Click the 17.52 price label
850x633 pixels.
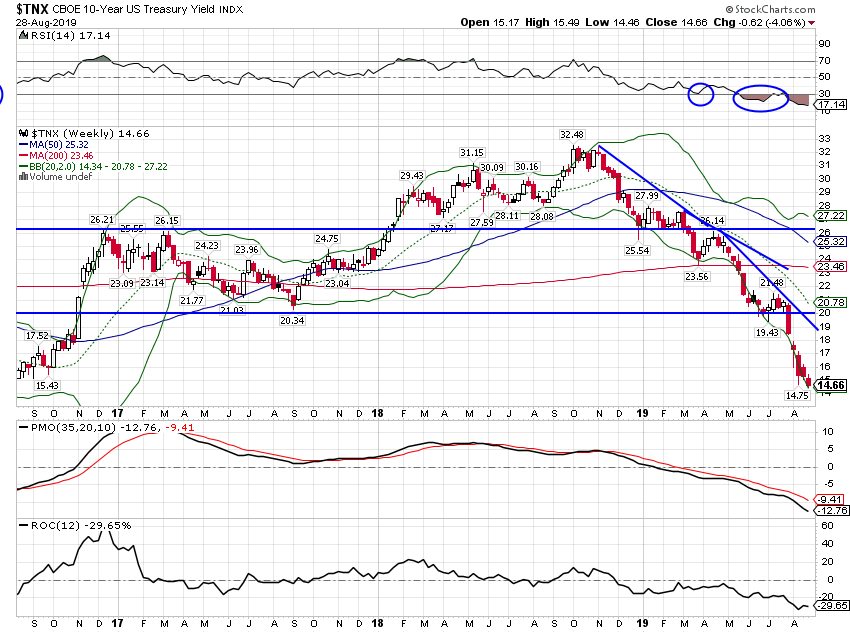(37, 336)
